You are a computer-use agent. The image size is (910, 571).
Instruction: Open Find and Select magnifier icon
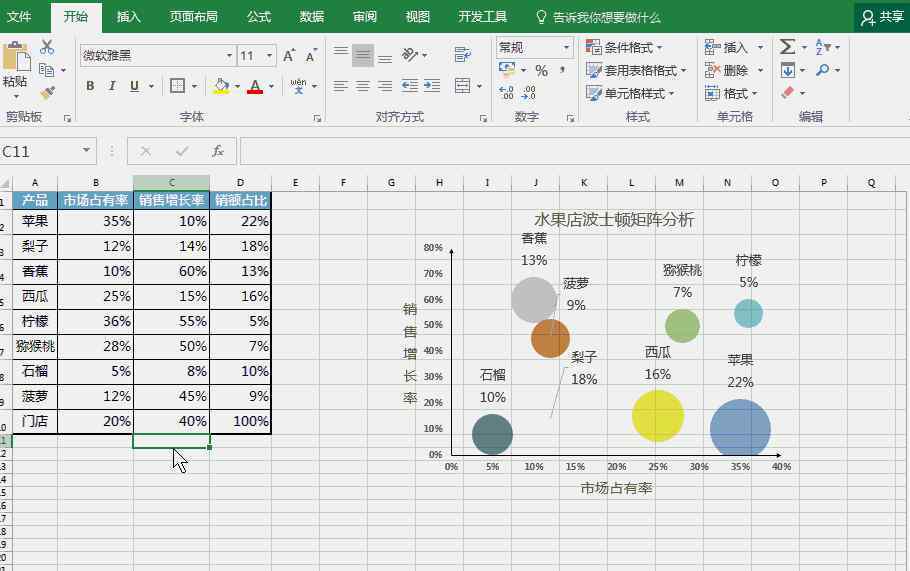(822, 70)
